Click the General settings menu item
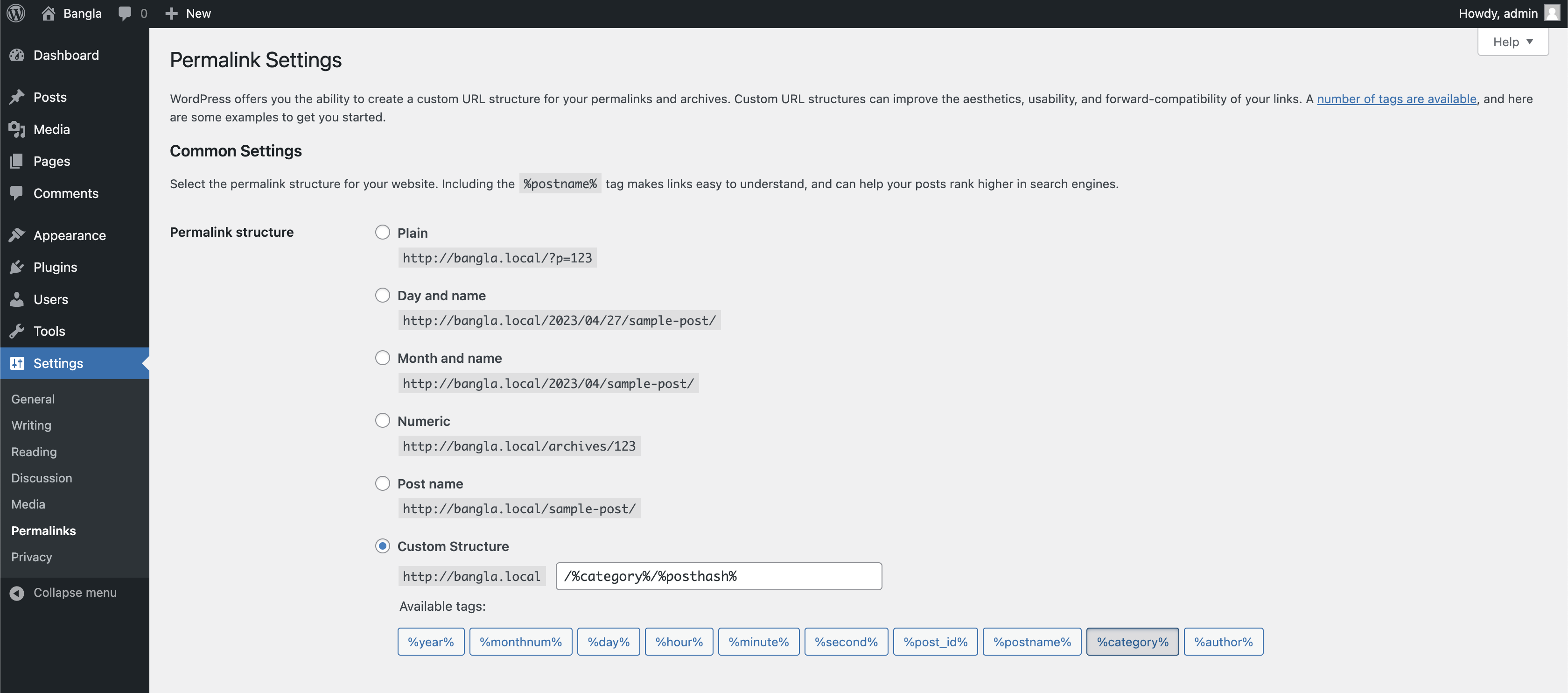Viewport: 1568px width, 693px height. click(33, 398)
